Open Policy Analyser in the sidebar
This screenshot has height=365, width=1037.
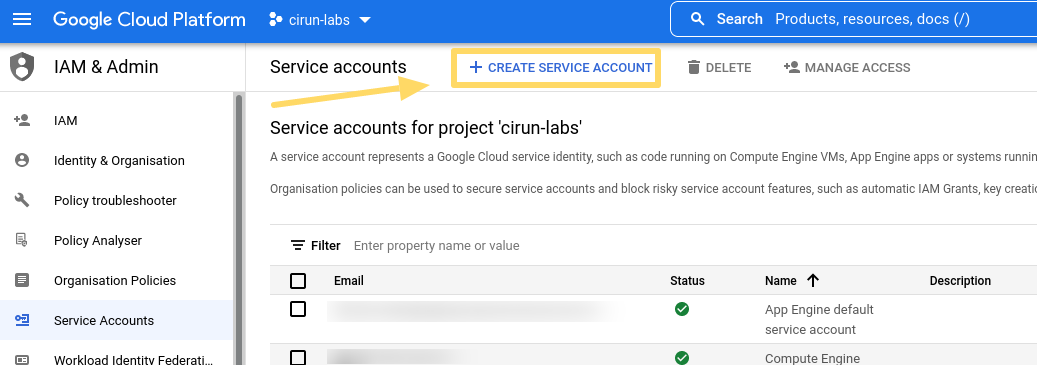pos(98,241)
